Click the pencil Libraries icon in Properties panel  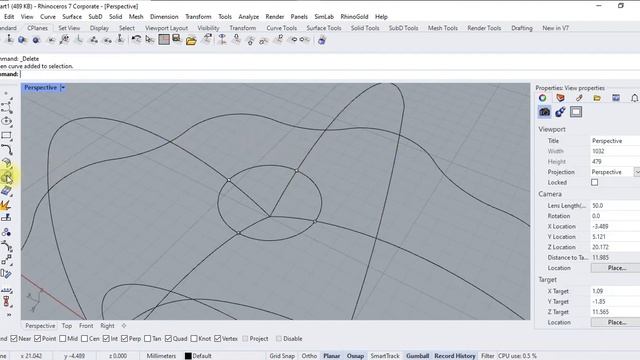pyautogui.click(x=579, y=98)
